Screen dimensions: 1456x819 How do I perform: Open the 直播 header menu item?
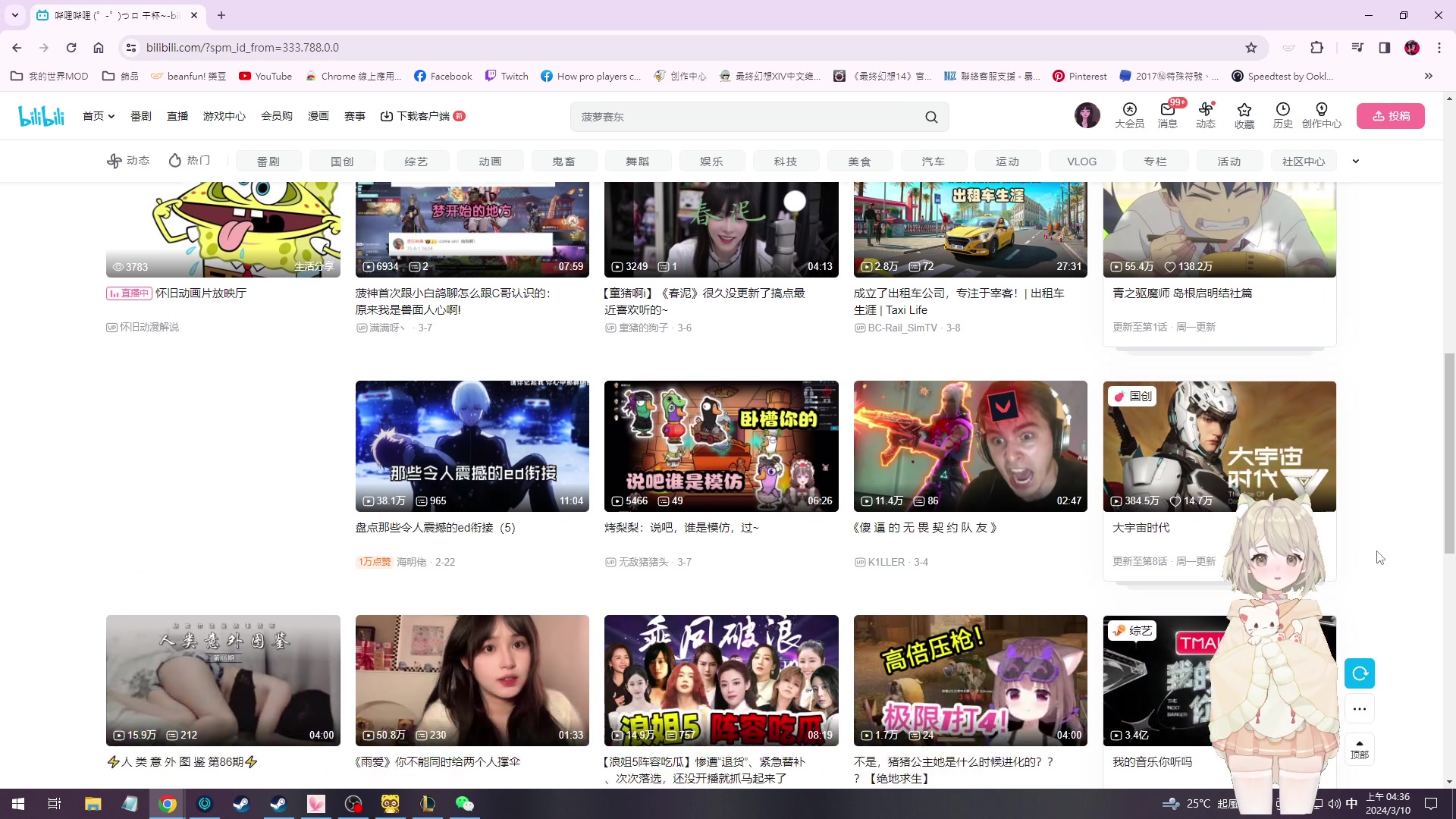click(177, 116)
